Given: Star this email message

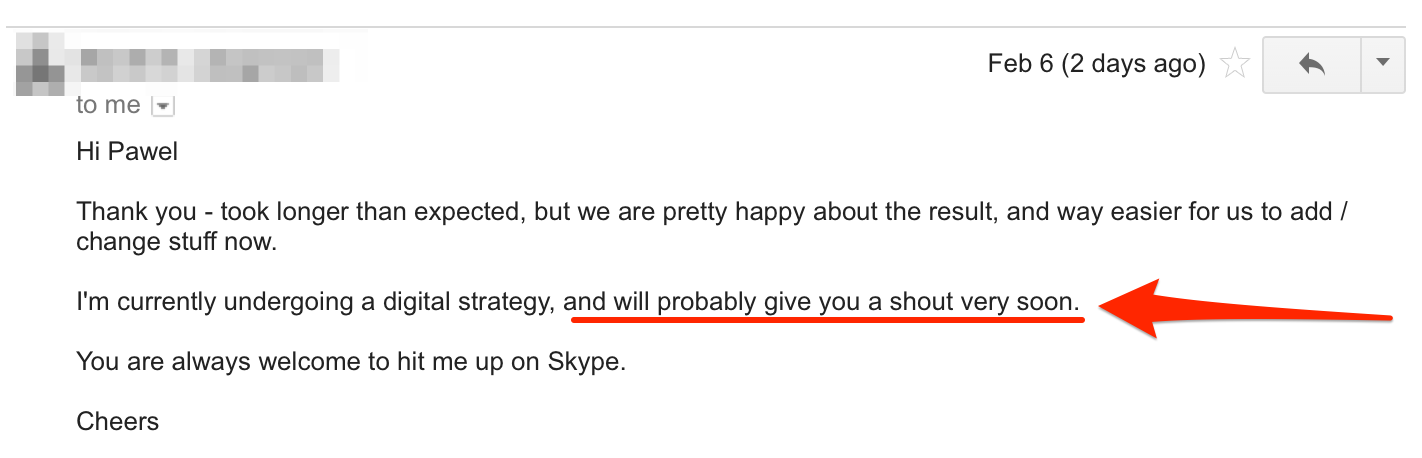Looking at the screenshot, I should pos(1236,65).
